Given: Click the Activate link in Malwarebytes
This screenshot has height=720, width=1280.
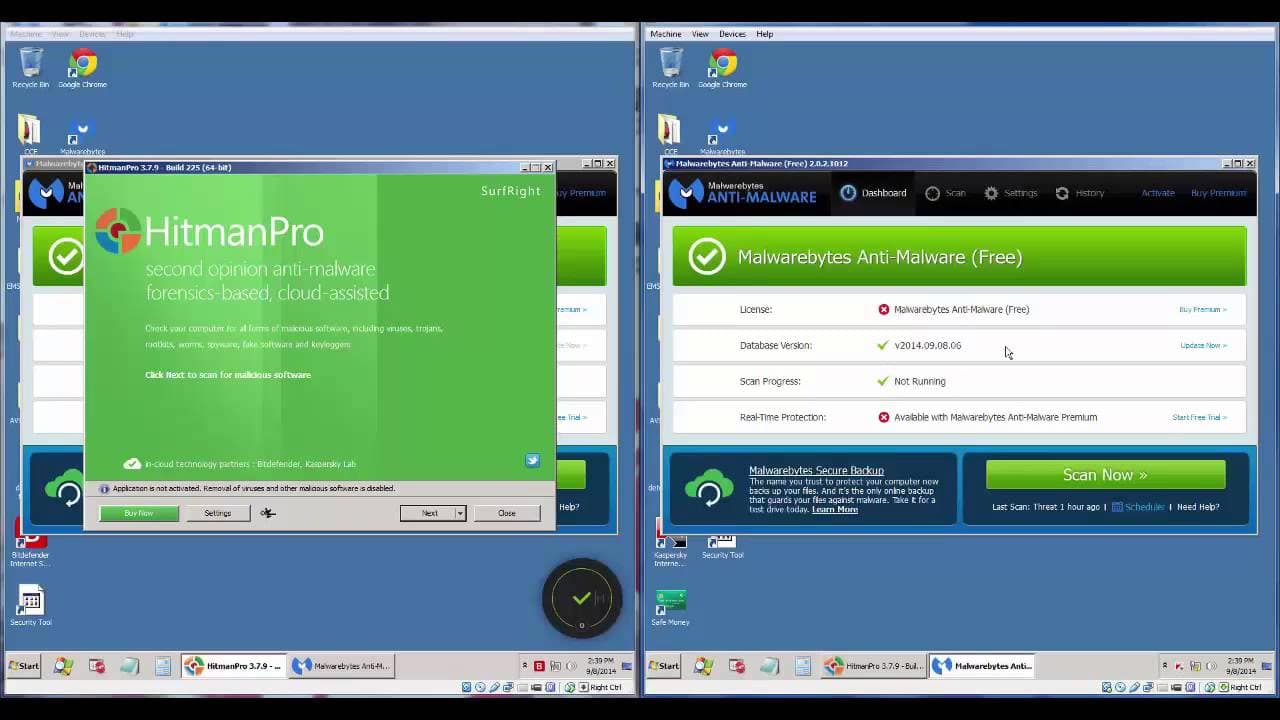Looking at the screenshot, I should click(1158, 193).
